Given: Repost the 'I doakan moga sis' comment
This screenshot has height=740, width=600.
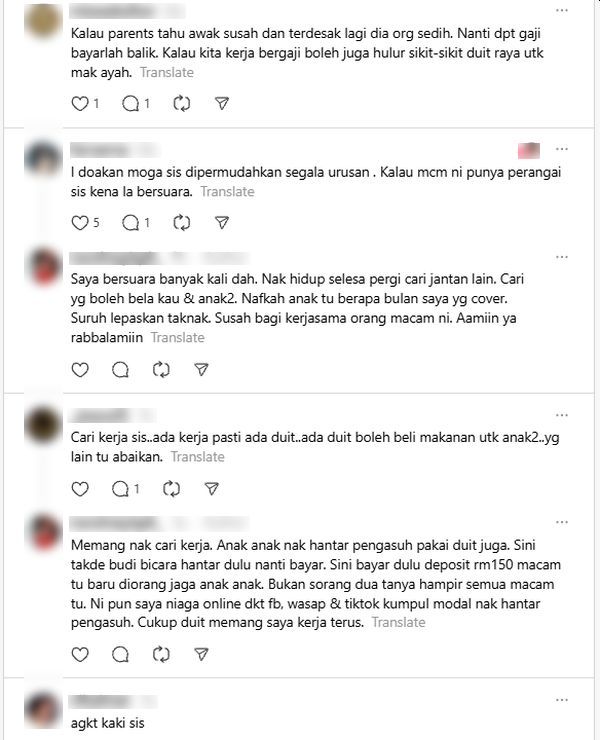Looking at the screenshot, I should coord(181,222).
